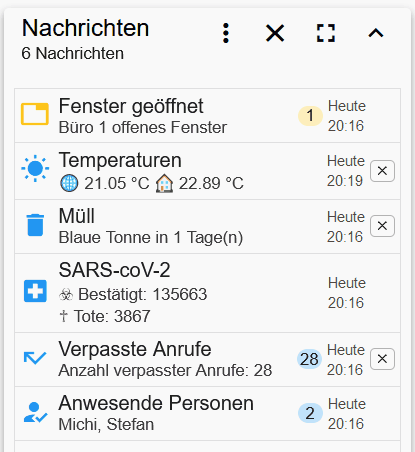The image size is (415, 452).
Task: Click the blue badge showing 28
Action: pyautogui.click(x=309, y=359)
